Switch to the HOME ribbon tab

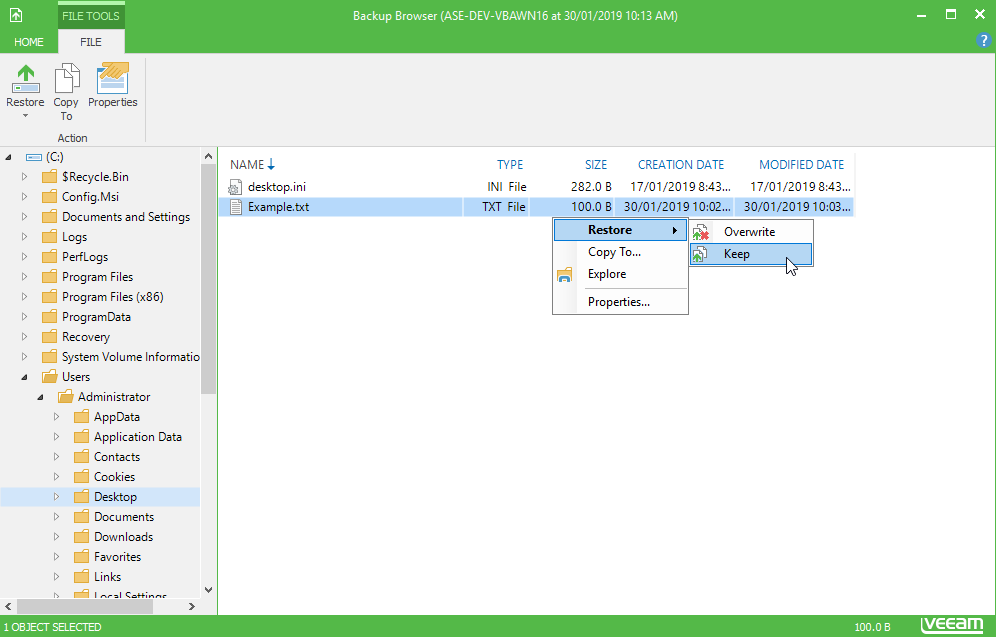[29, 42]
